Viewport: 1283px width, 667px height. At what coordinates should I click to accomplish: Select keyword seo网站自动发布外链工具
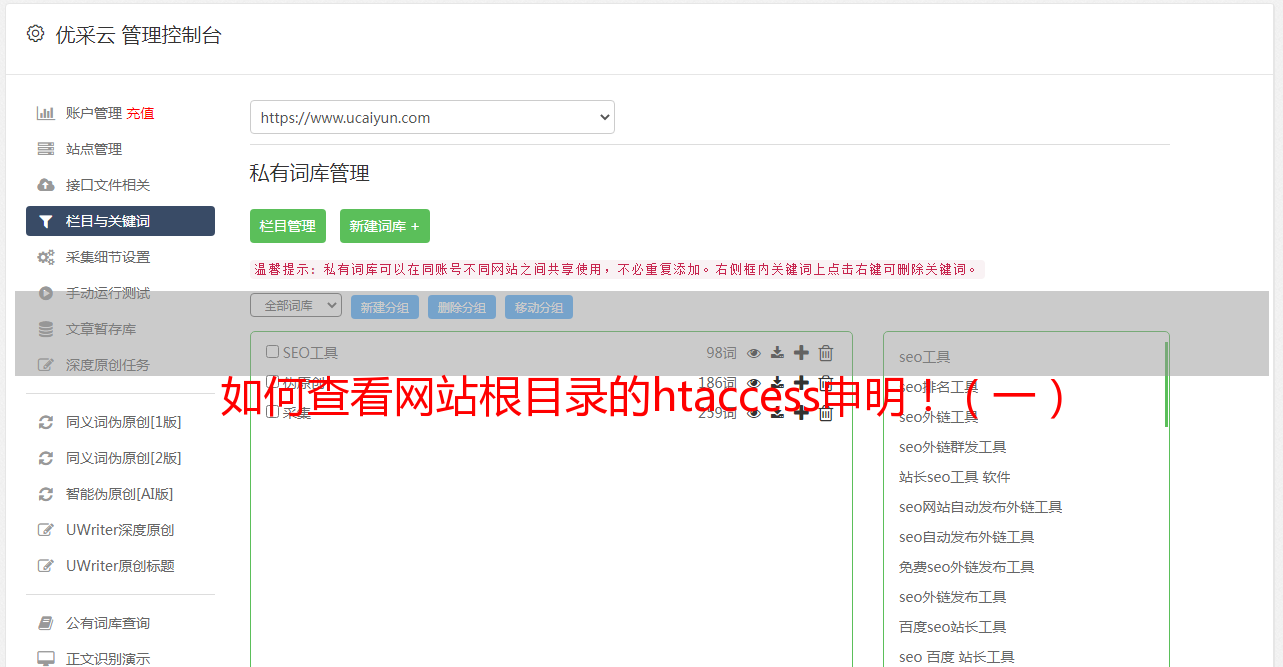(x=980, y=507)
